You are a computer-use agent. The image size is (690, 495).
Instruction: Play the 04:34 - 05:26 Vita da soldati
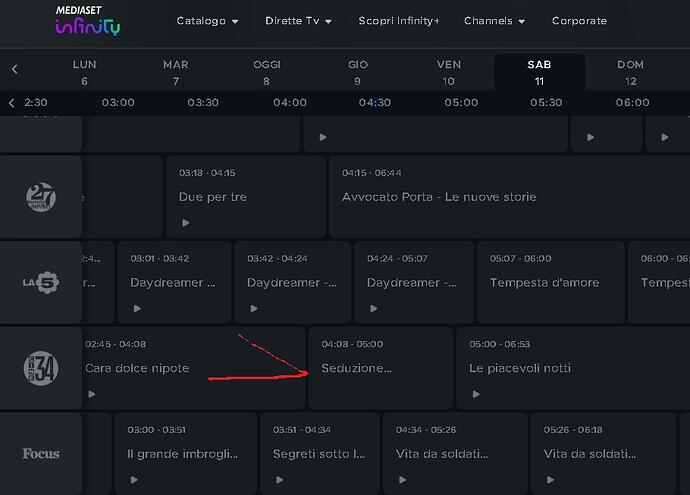click(x=403, y=480)
